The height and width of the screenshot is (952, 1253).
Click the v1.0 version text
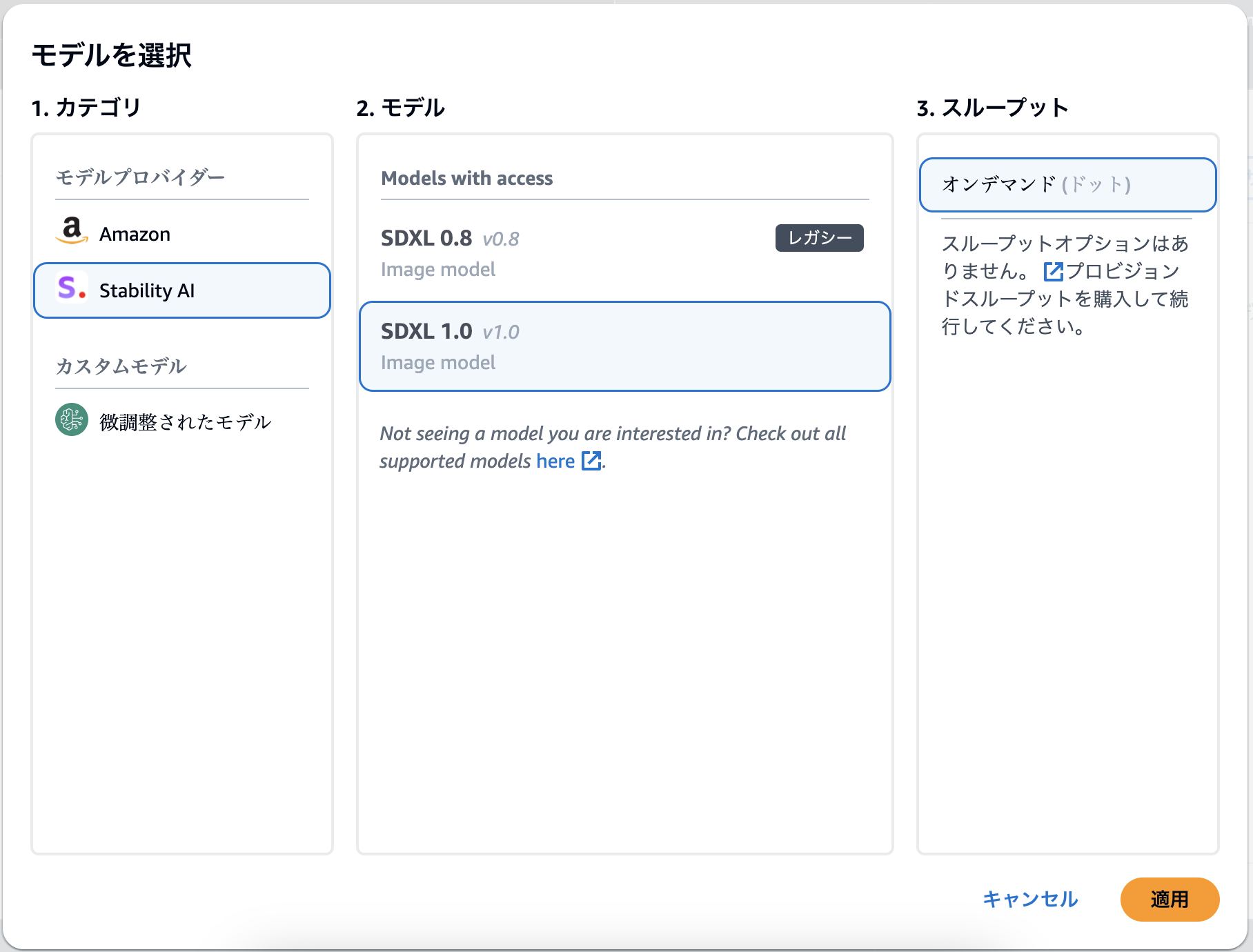501,333
